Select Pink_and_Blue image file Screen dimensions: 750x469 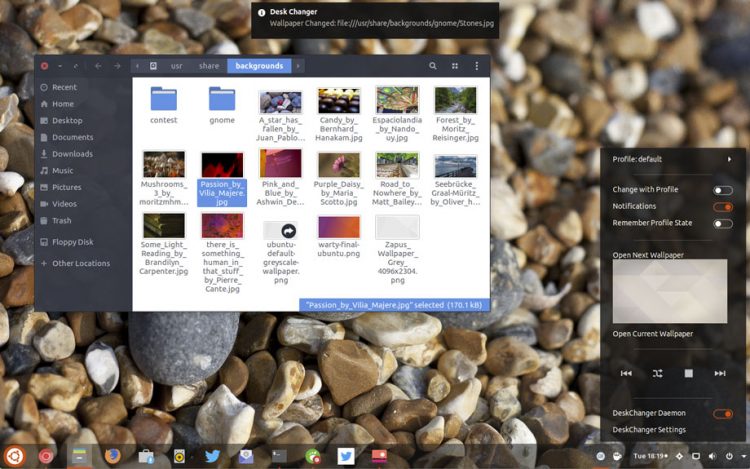[281, 163]
